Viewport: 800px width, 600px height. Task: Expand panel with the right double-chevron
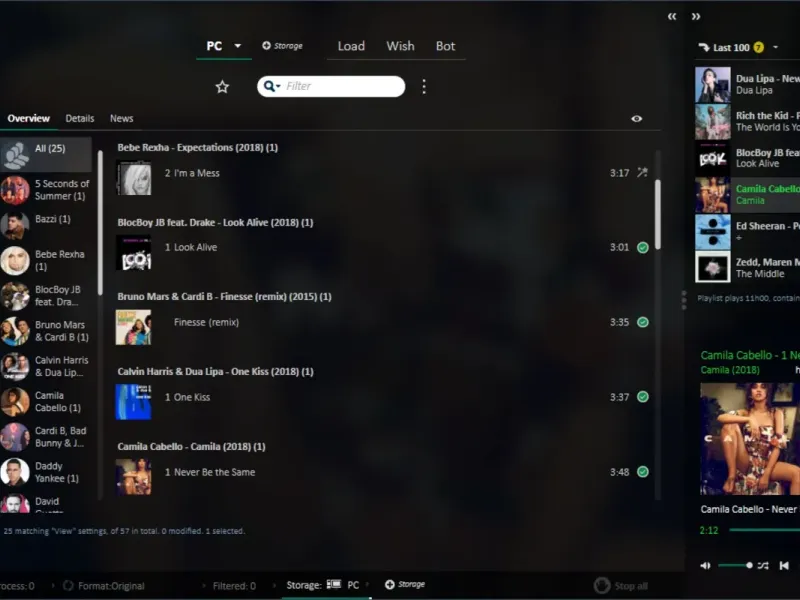[x=696, y=16]
